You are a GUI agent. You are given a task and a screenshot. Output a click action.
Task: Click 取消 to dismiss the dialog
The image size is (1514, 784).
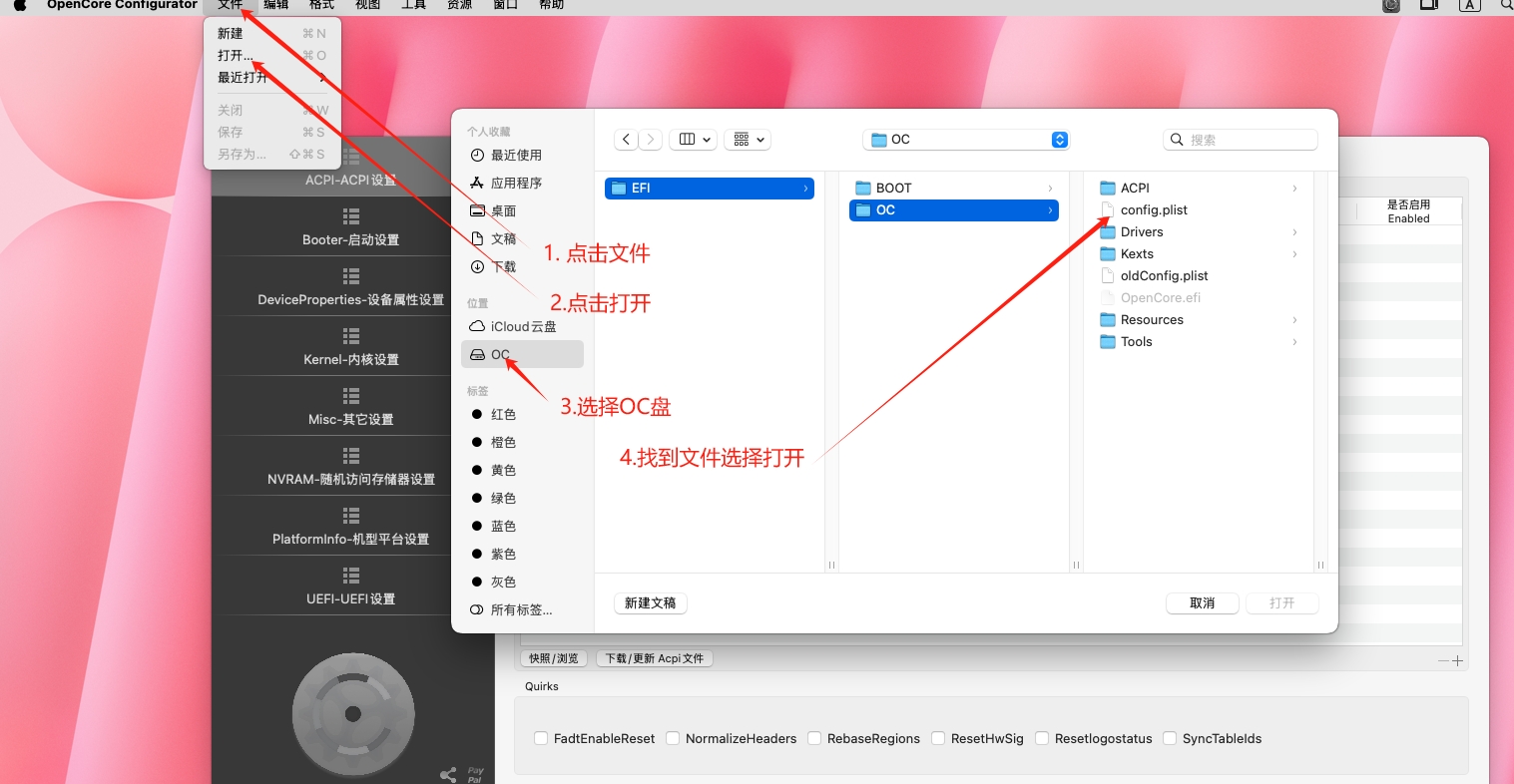coord(1203,603)
